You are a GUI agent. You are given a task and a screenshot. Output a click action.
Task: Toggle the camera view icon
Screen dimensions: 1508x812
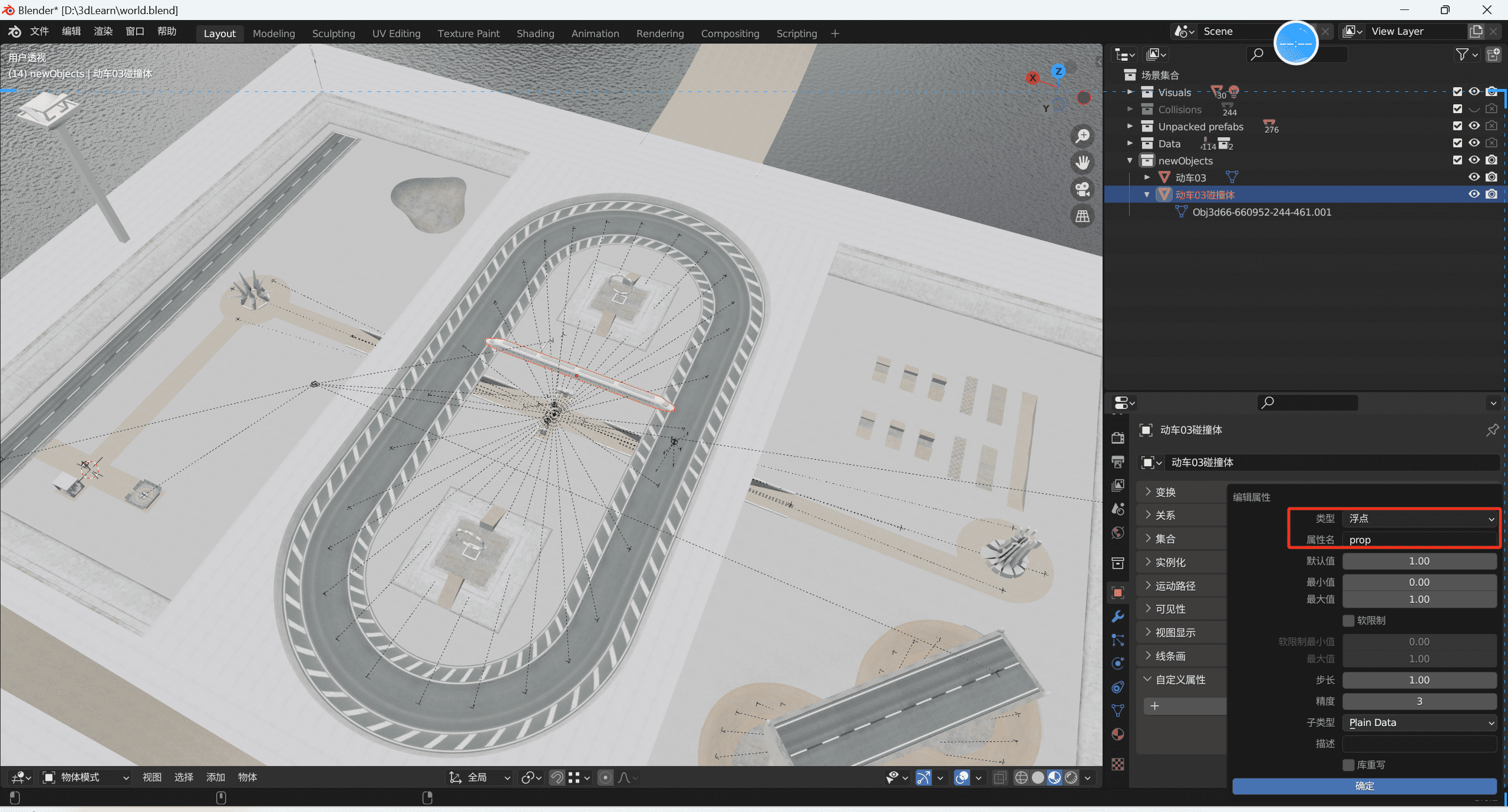coord(1083,190)
